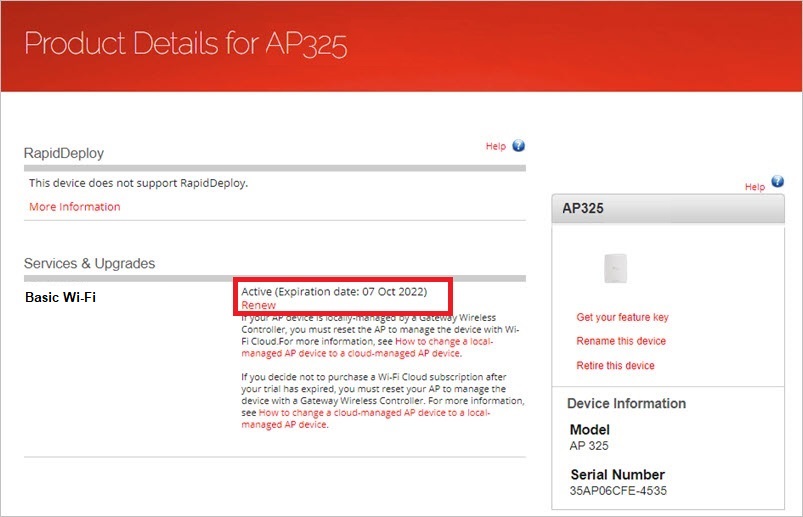Click the 'Active (Expiration date: 07 Oct 2022)' status

[334, 292]
